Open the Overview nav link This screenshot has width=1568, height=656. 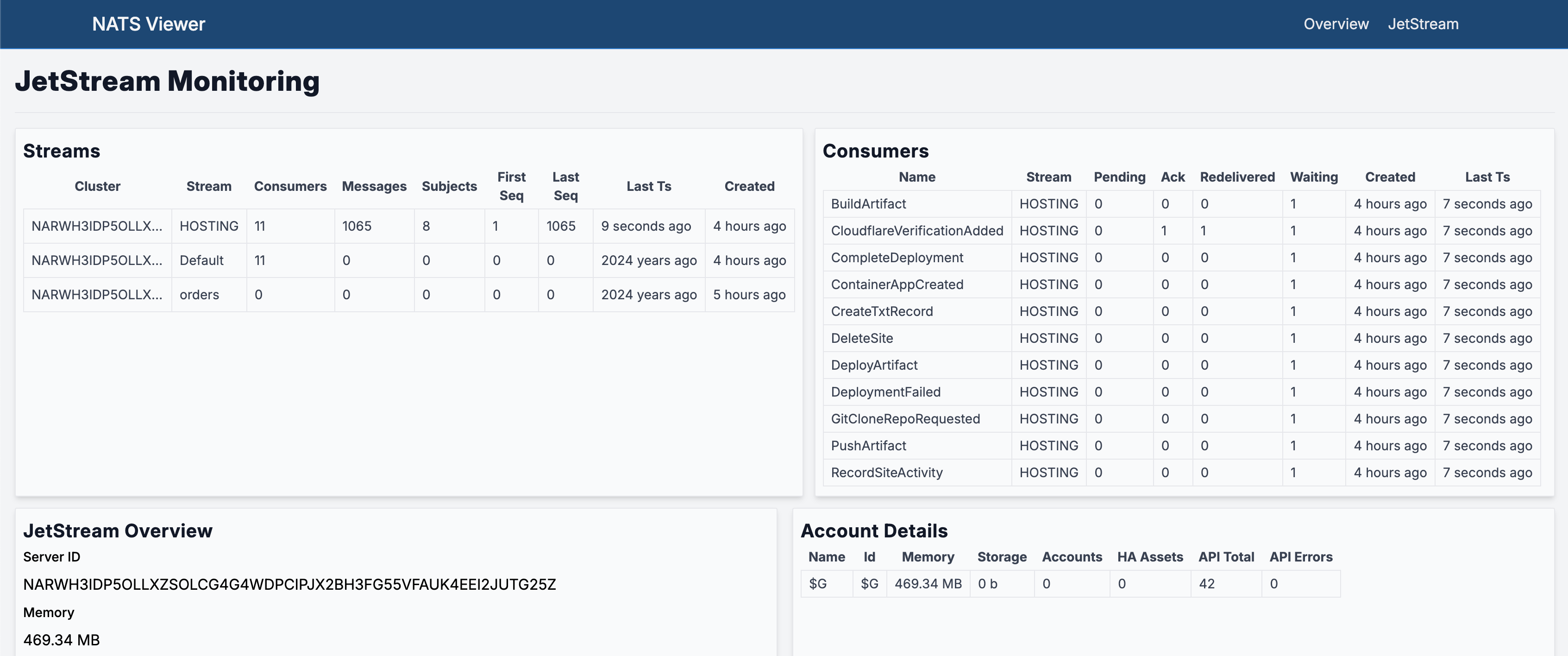click(x=1336, y=24)
